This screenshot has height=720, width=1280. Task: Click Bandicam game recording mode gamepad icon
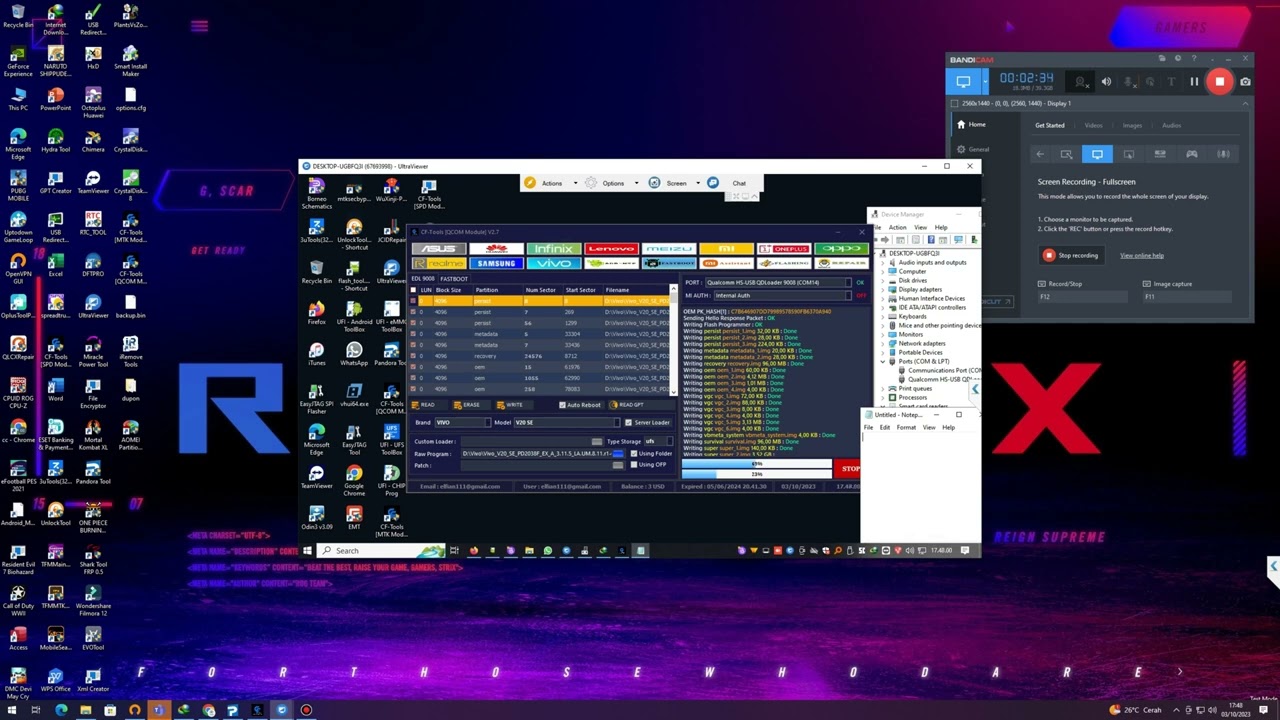[x=1191, y=154]
